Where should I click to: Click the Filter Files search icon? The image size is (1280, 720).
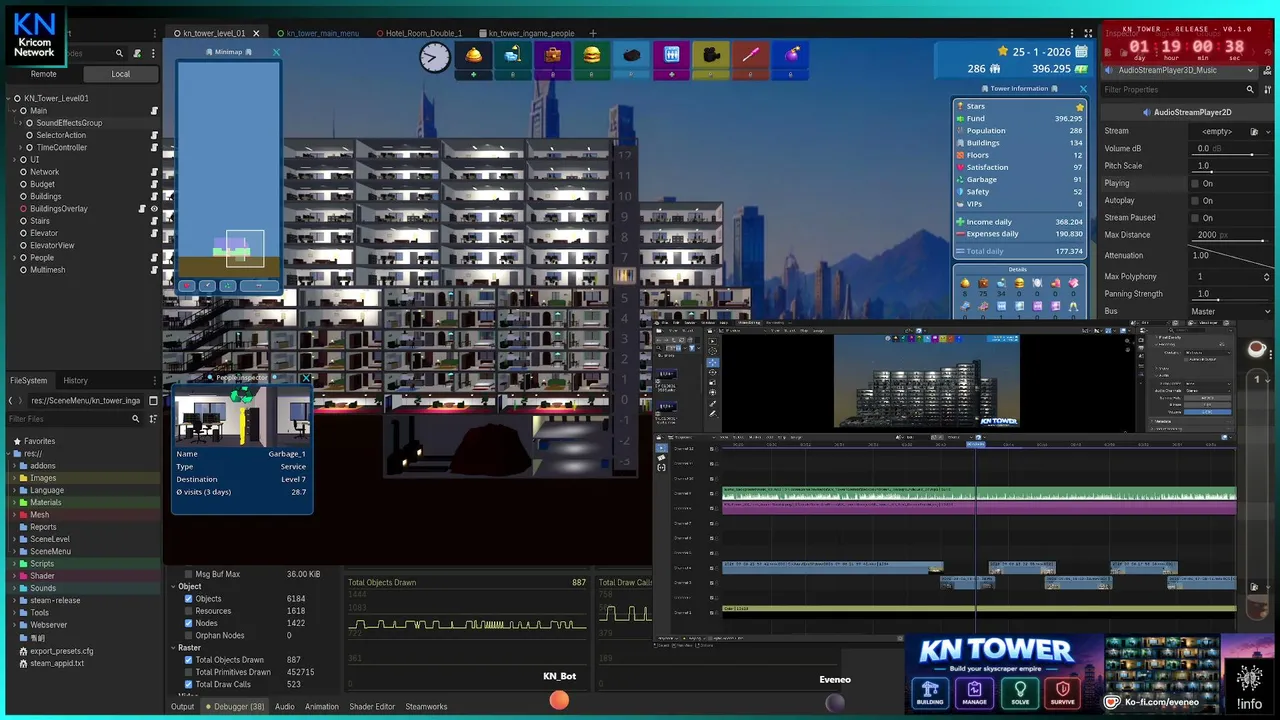click(136, 419)
